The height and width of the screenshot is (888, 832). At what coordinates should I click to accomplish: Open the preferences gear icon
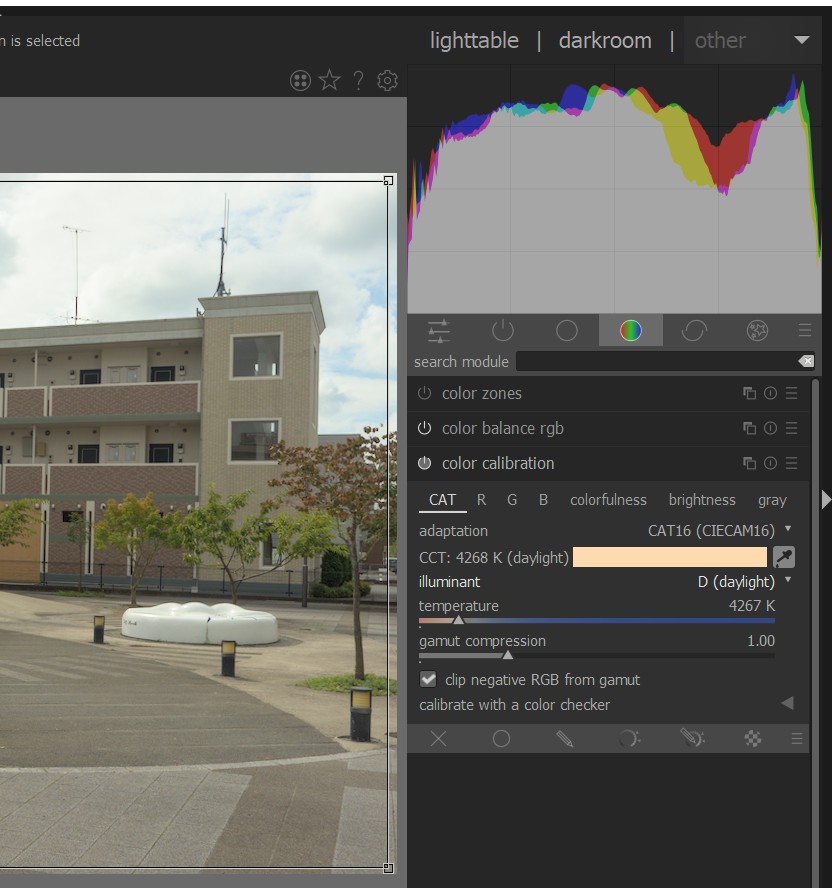(387, 80)
